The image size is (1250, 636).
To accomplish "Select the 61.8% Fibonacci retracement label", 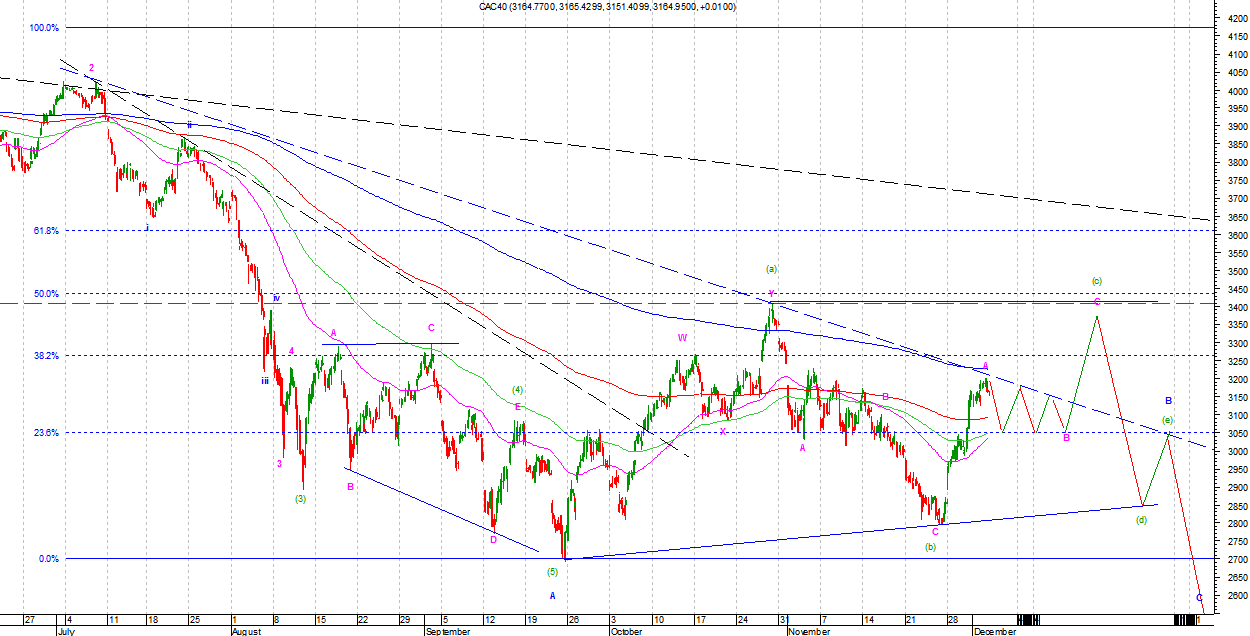I will pyautogui.click(x=46, y=230).
